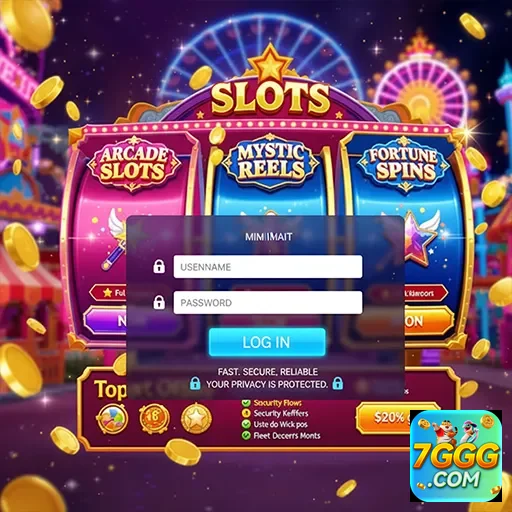Select the Fortune Spins game badge

pos(403,164)
